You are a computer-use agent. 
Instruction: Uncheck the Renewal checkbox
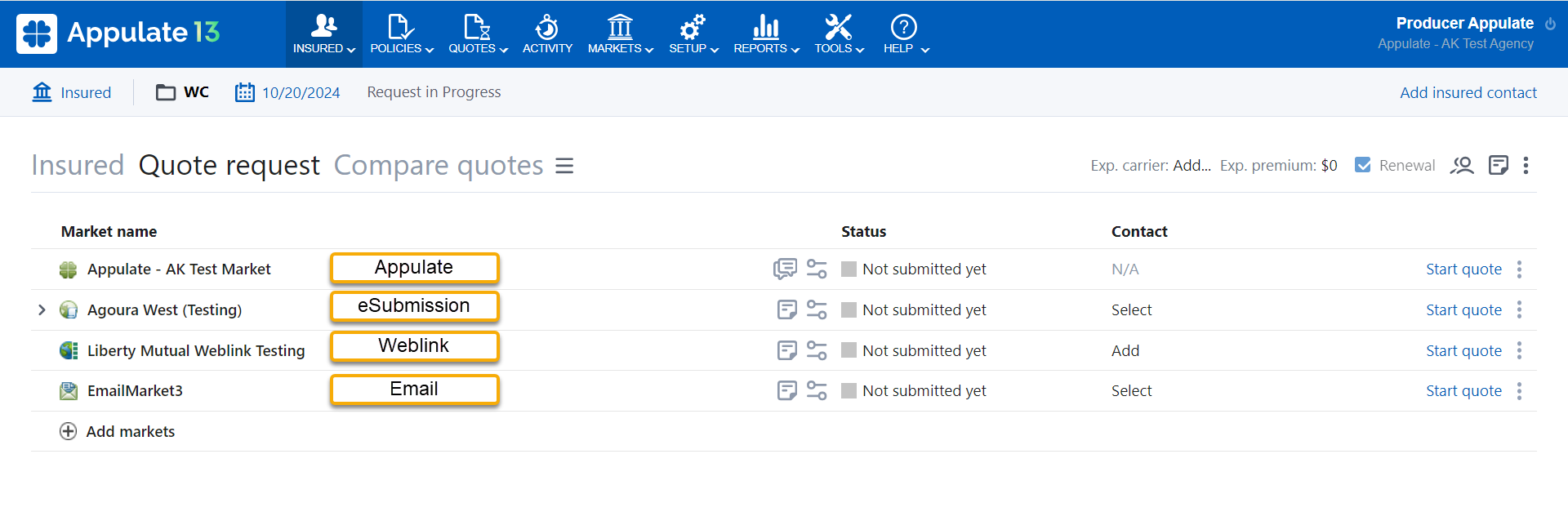point(1362,165)
